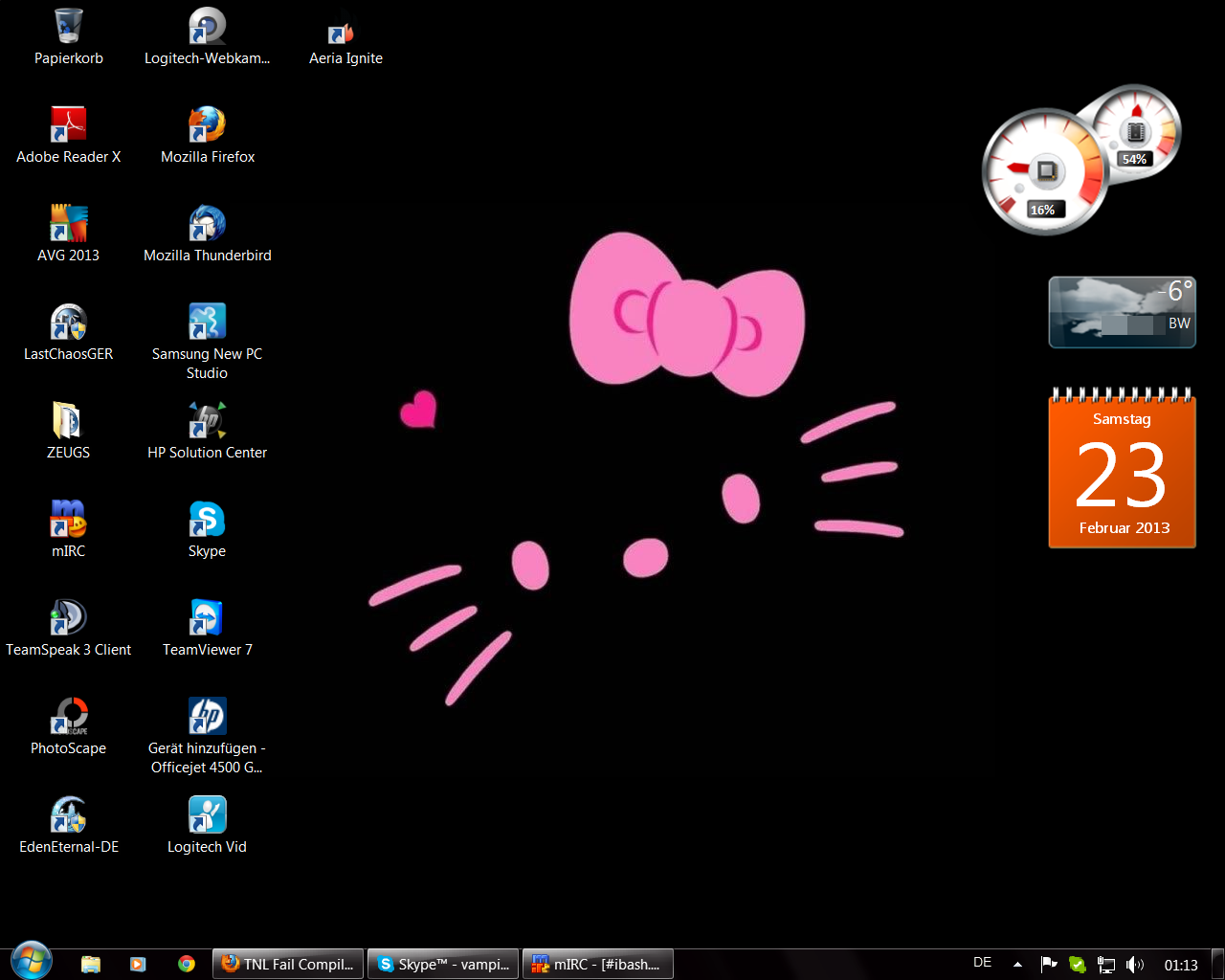Select the LastChaosGER game shortcut
The width and height of the screenshot is (1225, 980).
[x=69, y=332]
